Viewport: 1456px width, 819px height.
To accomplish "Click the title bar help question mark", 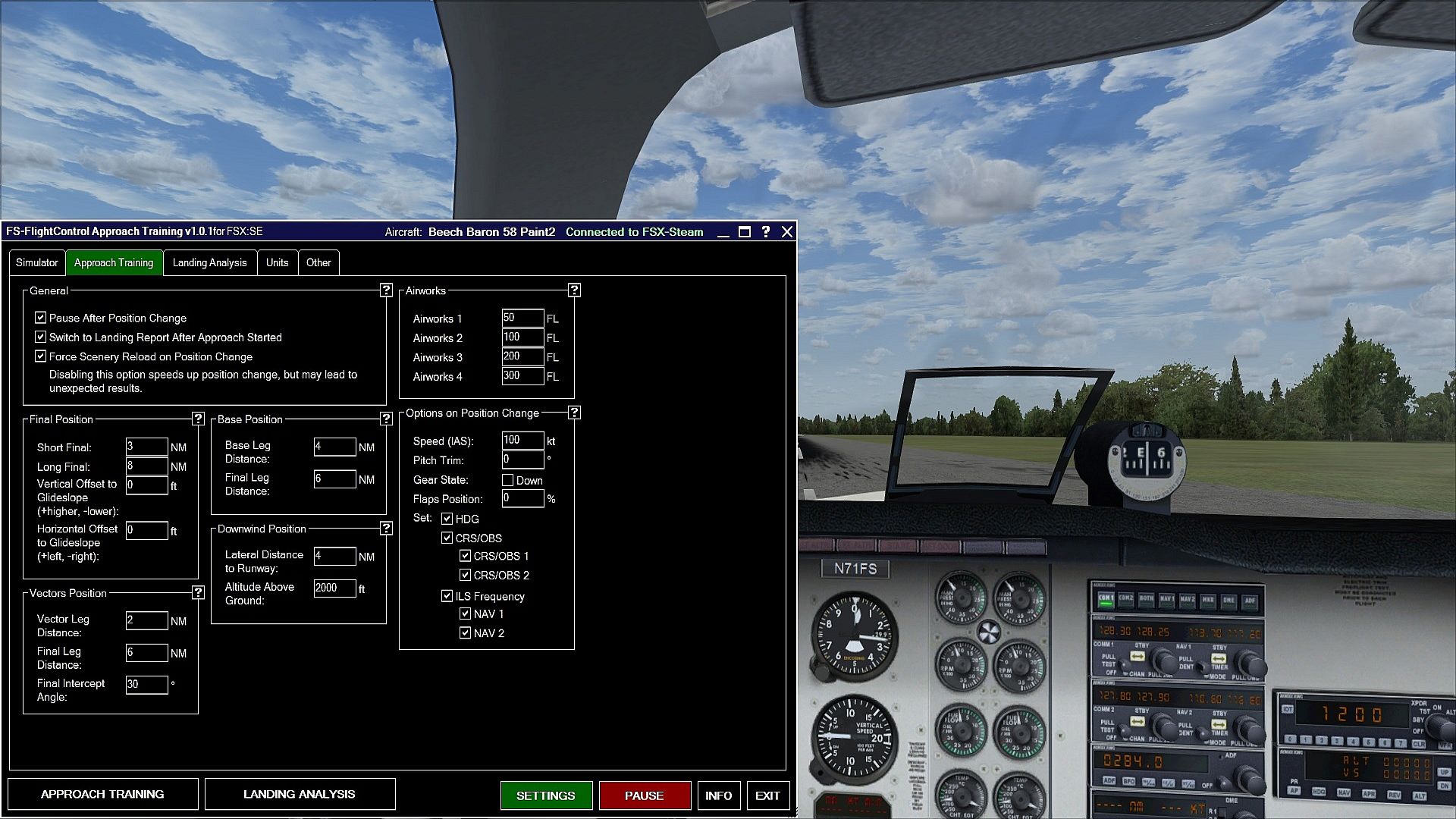I will pos(766,232).
